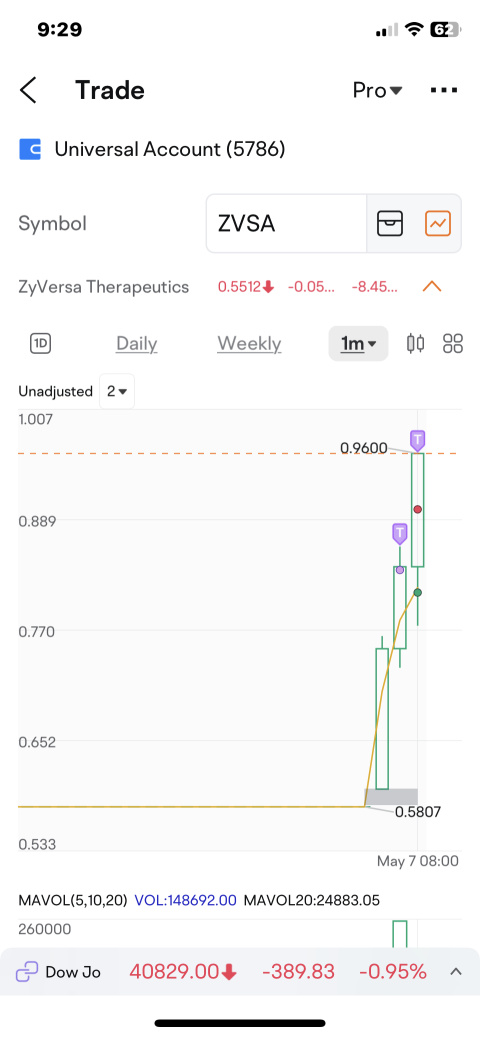This screenshot has width=480, height=1039.
Task: Open the three-dot more options menu
Action: pos(444,91)
